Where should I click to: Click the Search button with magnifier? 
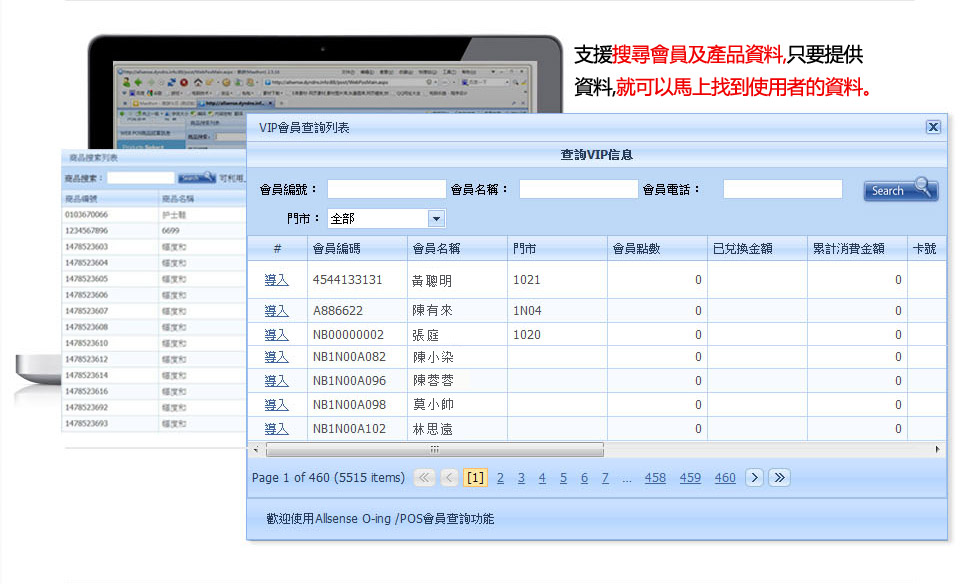(x=900, y=190)
